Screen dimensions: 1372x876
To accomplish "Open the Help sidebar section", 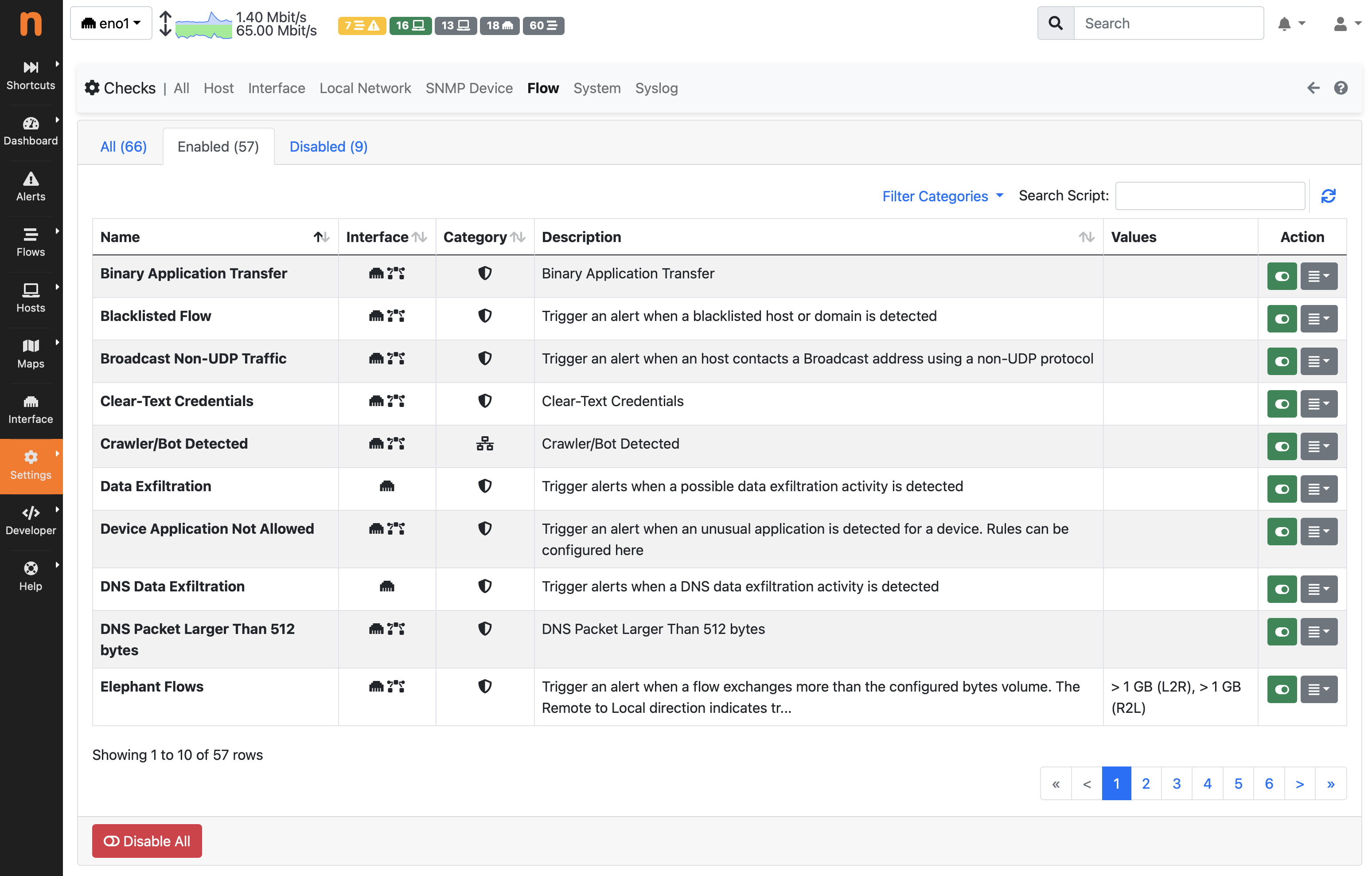I will (x=31, y=576).
